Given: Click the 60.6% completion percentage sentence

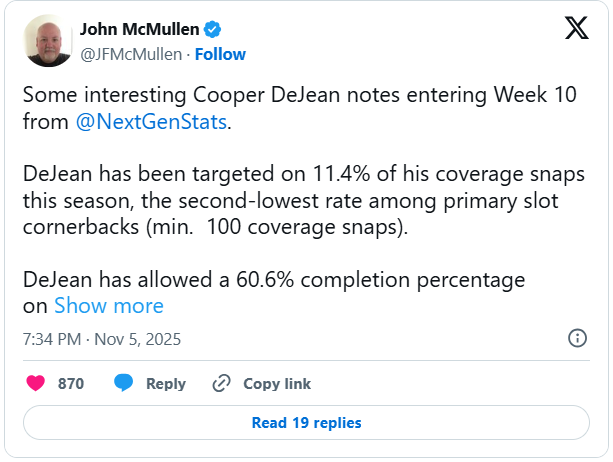Looking at the screenshot, I should click(273, 279).
